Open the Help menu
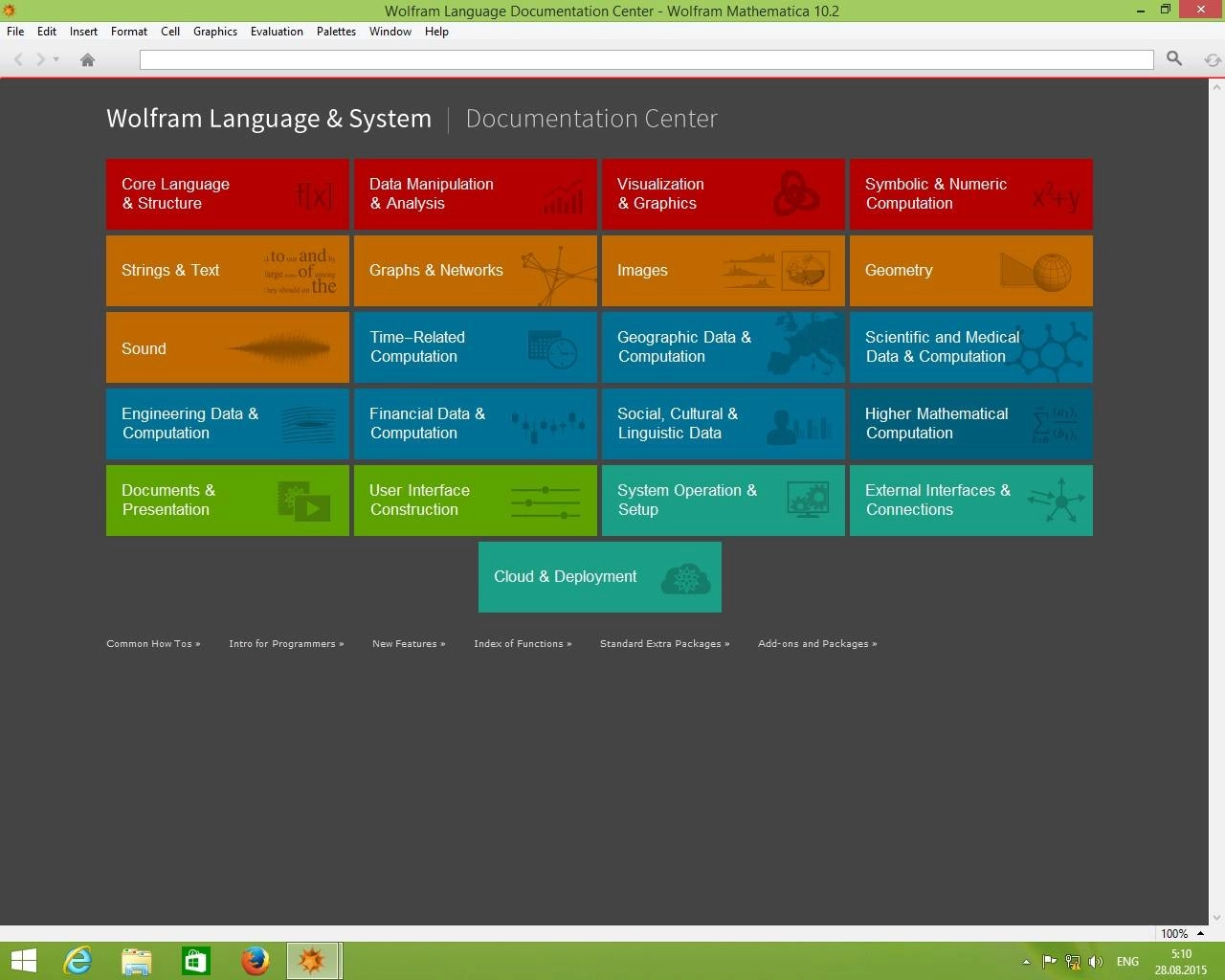 pos(436,32)
